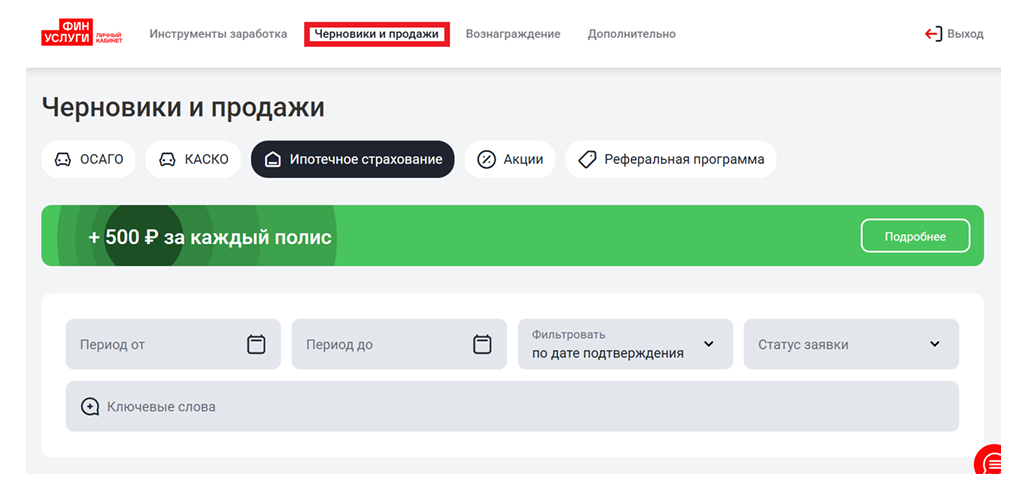
Task: Open the Акции section
Action: tap(510, 159)
